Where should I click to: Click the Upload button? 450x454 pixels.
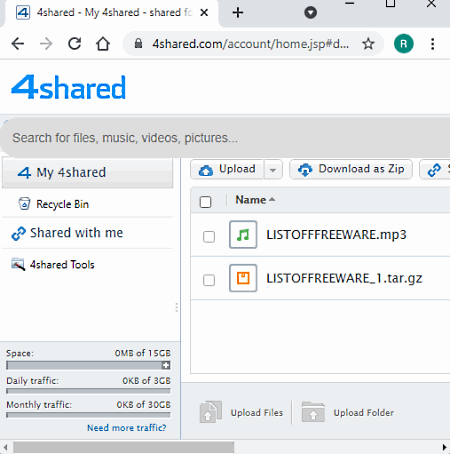point(227,169)
